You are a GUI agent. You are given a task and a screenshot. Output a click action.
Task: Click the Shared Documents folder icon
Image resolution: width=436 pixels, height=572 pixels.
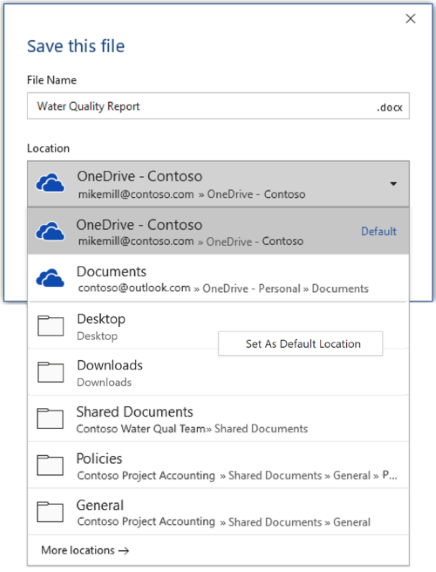click(50, 418)
